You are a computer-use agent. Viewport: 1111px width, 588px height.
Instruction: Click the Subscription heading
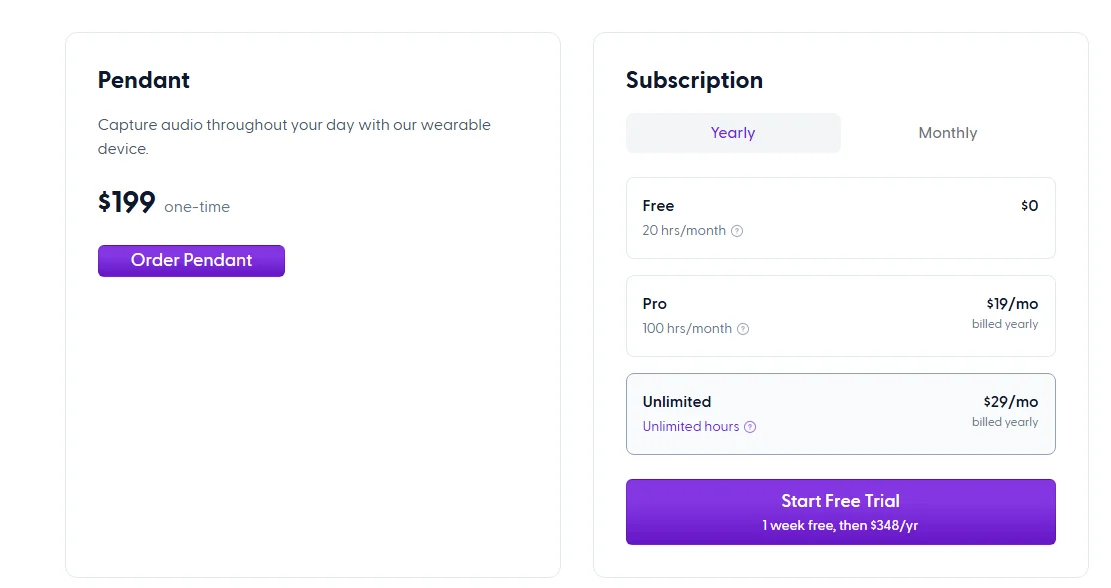694,80
